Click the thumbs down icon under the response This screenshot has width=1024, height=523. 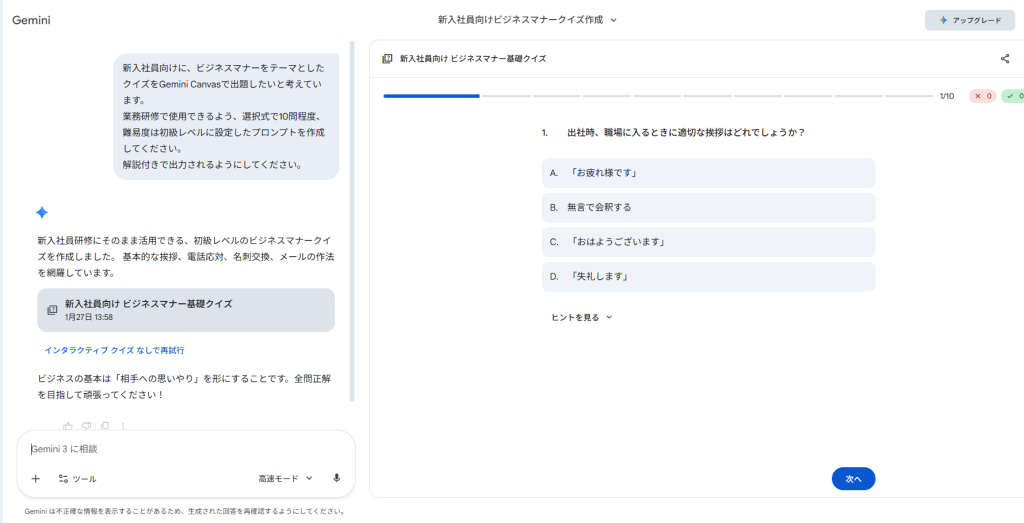click(86, 426)
